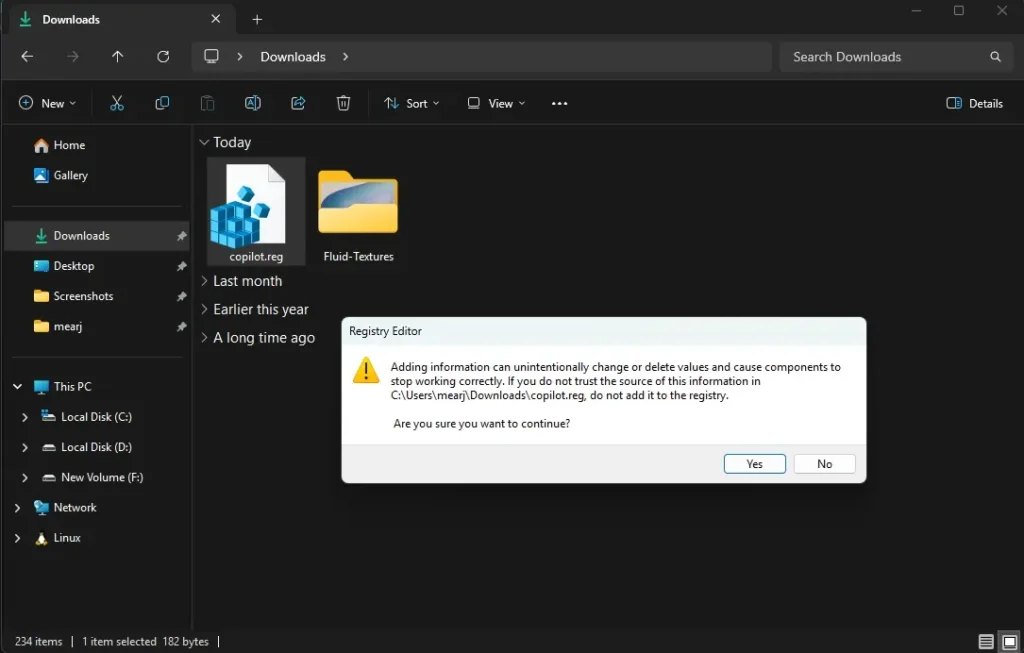Open the See more ellipsis icon
The width and height of the screenshot is (1024, 653).
point(559,103)
